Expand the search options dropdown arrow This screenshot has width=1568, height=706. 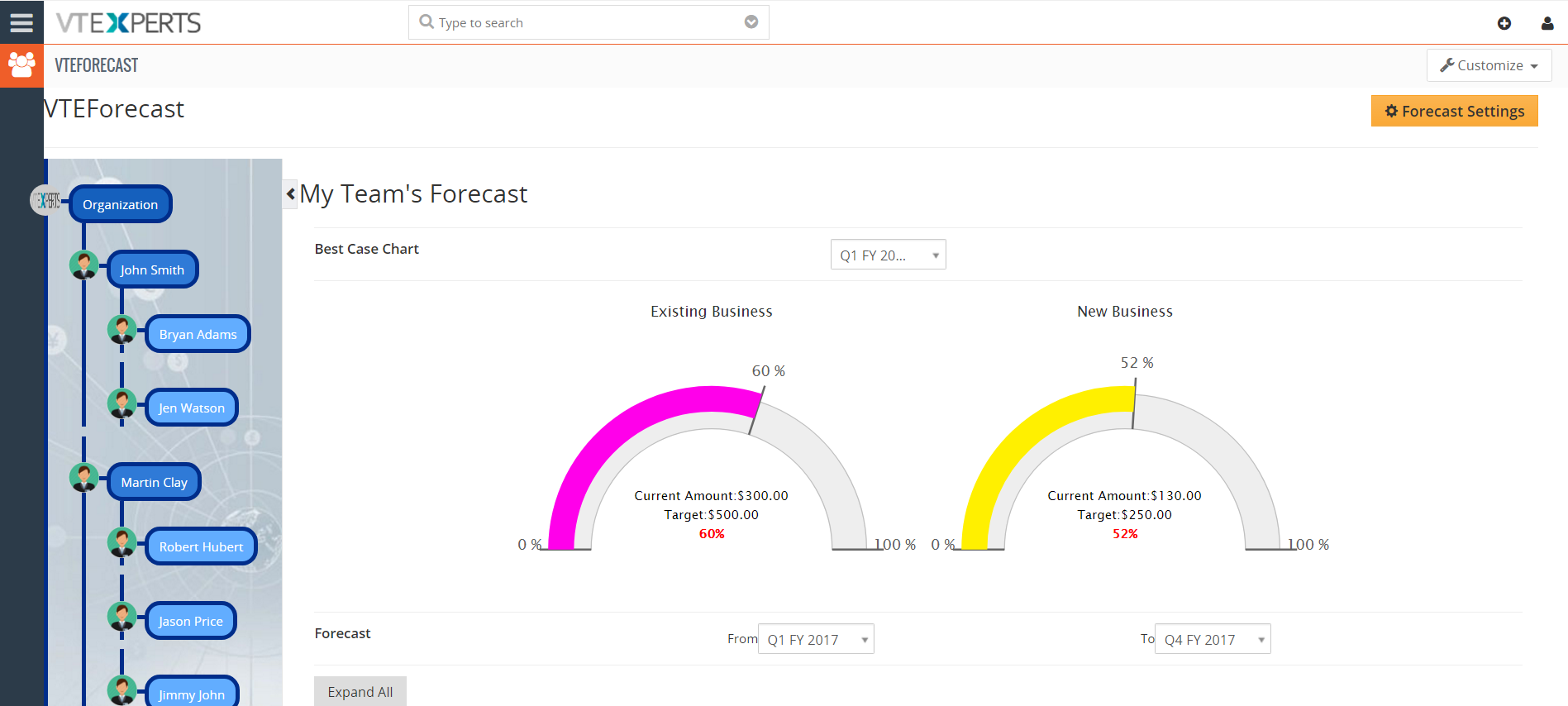coord(751,22)
